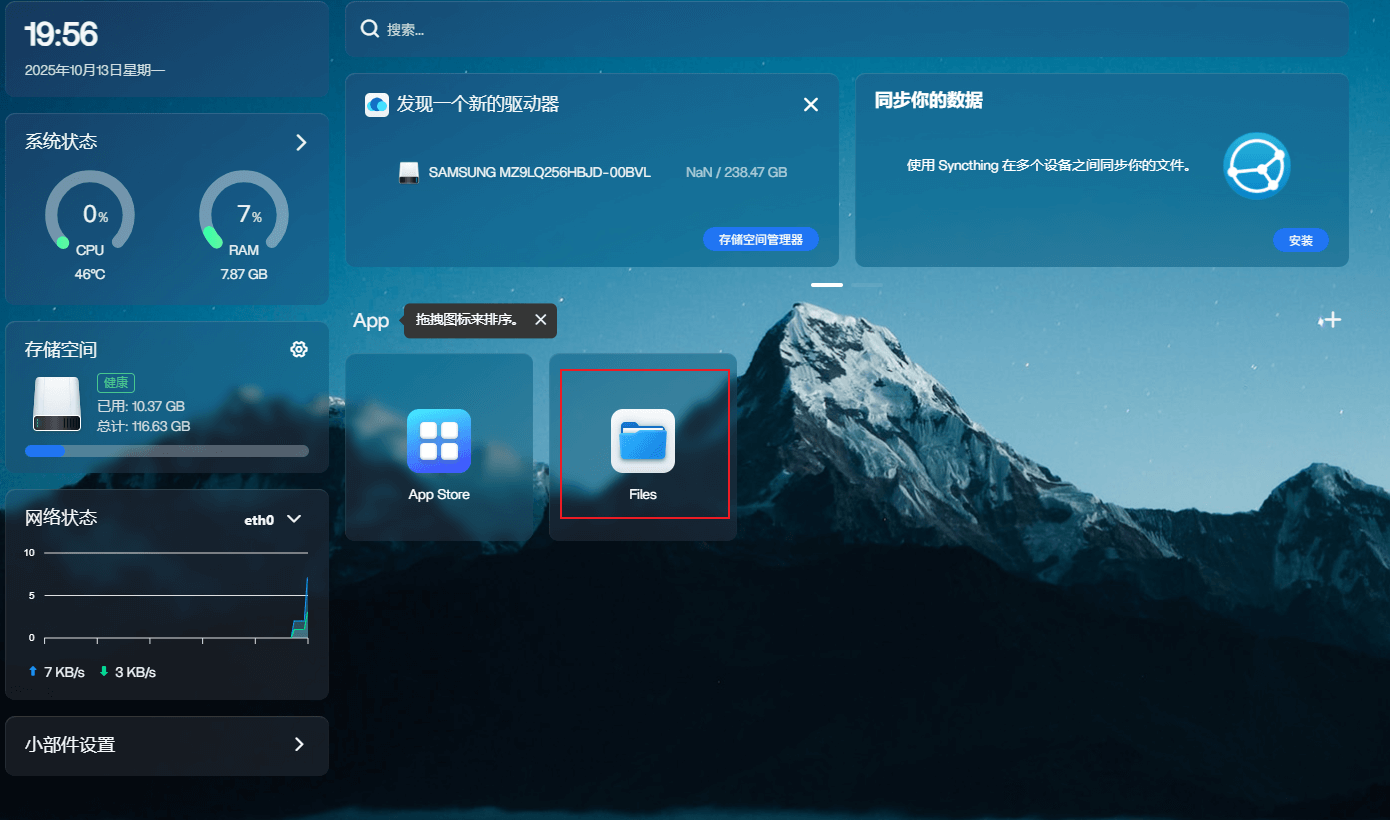
Task: Click the disk drive icon in storage widget
Action: pyautogui.click(x=56, y=404)
